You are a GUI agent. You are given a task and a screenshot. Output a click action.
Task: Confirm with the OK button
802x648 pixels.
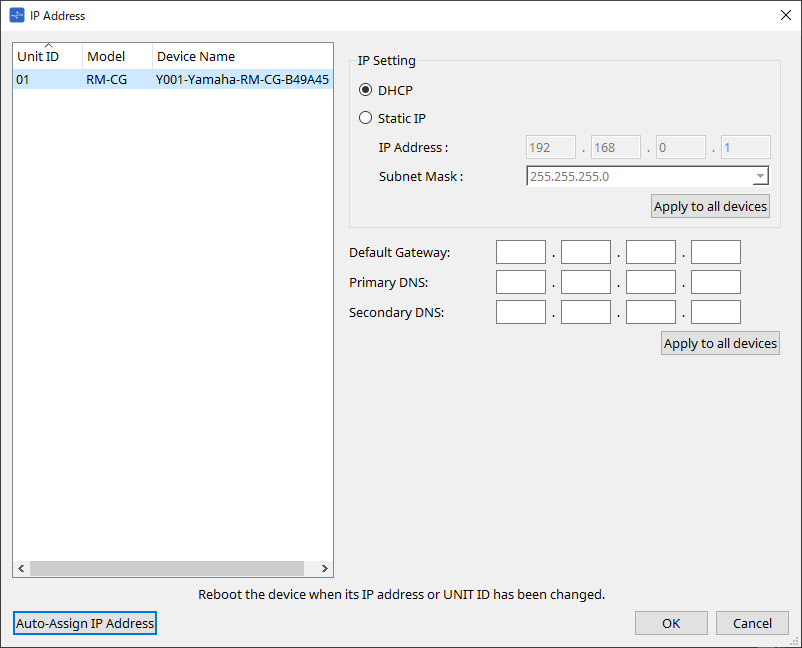pyautogui.click(x=671, y=623)
